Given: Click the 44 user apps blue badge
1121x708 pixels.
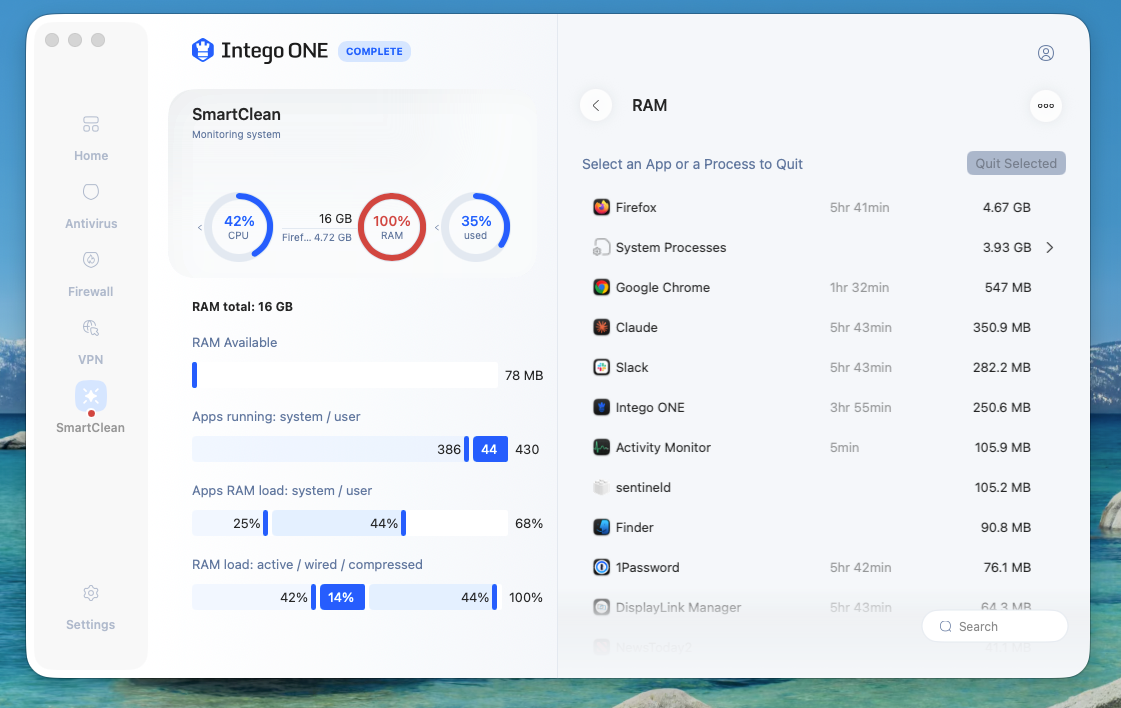Looking at the screenshot, I should point(490,449).
